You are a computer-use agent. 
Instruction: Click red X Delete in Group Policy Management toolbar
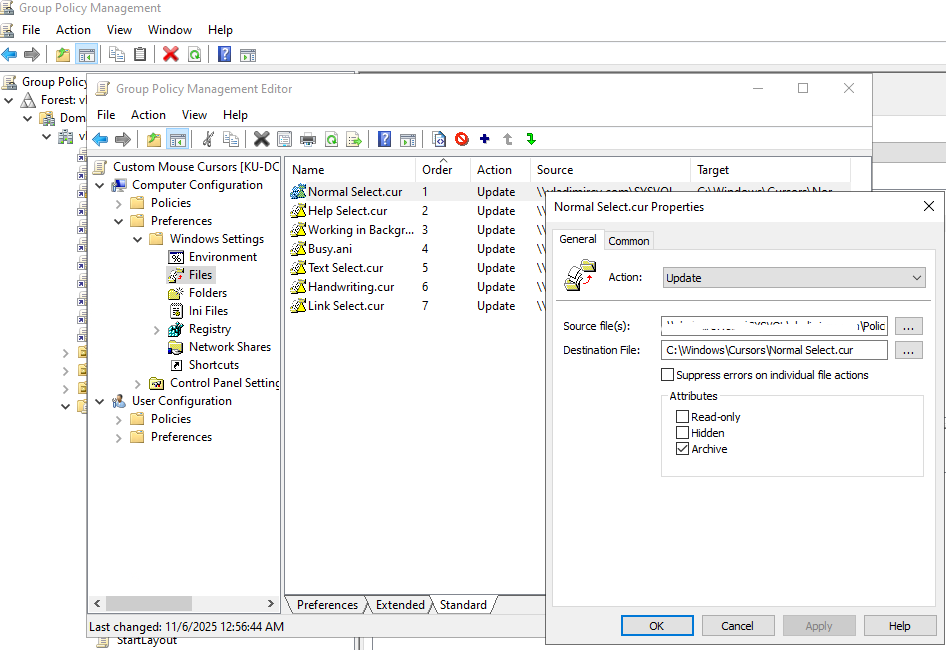coord(171,54)
